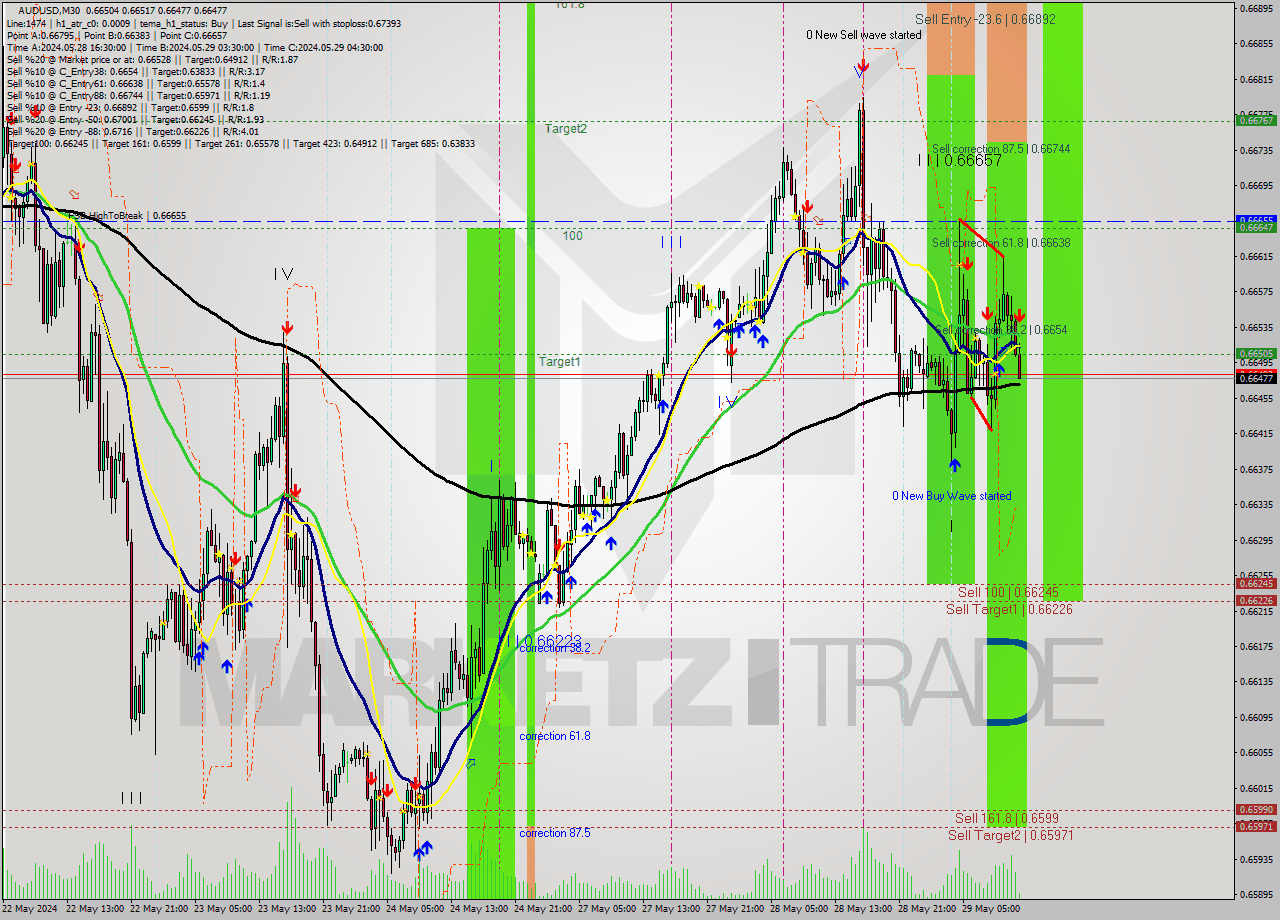Select the 'correction 87.5' blue label

tap(555, 833)
